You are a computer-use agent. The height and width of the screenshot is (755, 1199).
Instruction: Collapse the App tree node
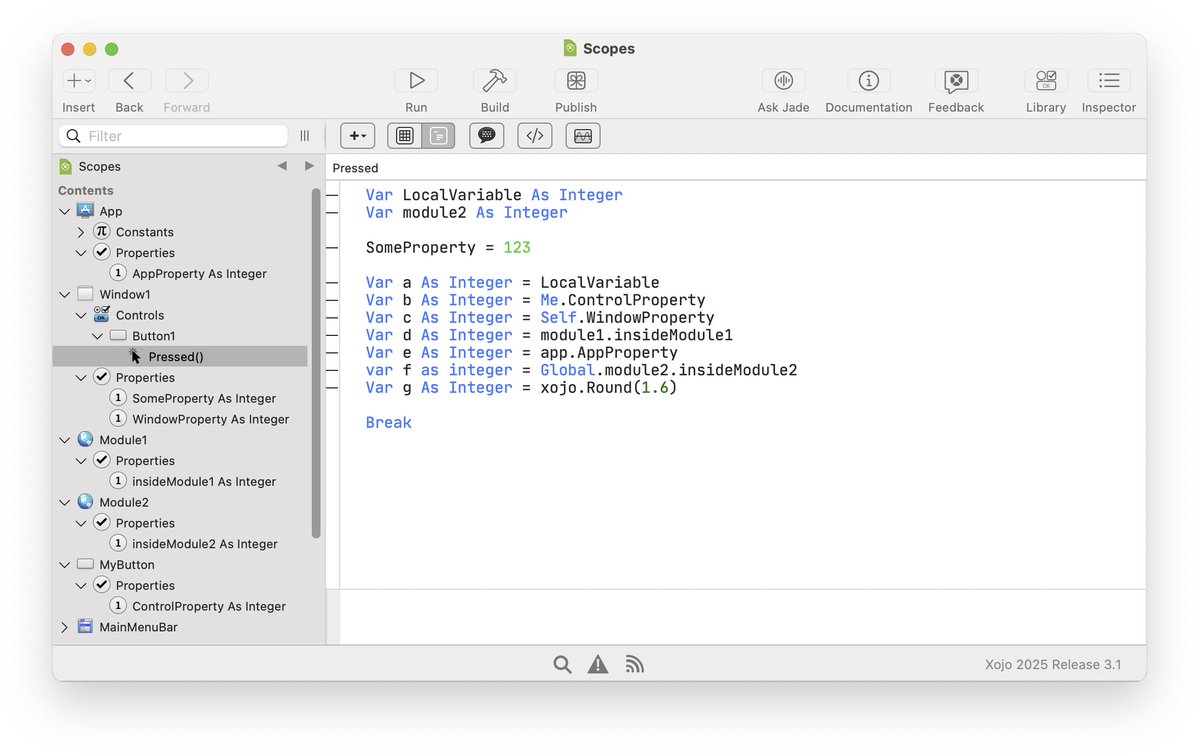pos(64,211)
